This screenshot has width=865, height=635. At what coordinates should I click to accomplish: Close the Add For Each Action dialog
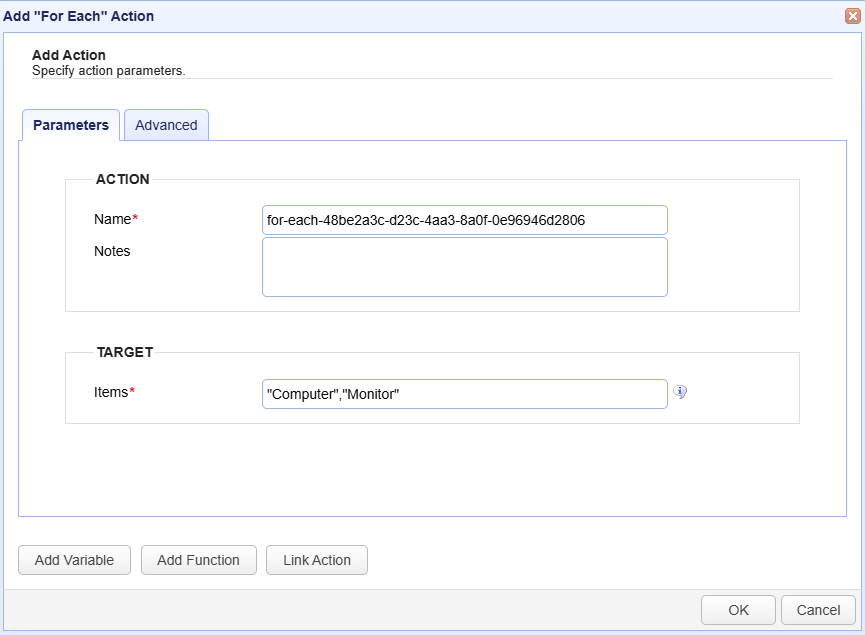coord(852,16)
